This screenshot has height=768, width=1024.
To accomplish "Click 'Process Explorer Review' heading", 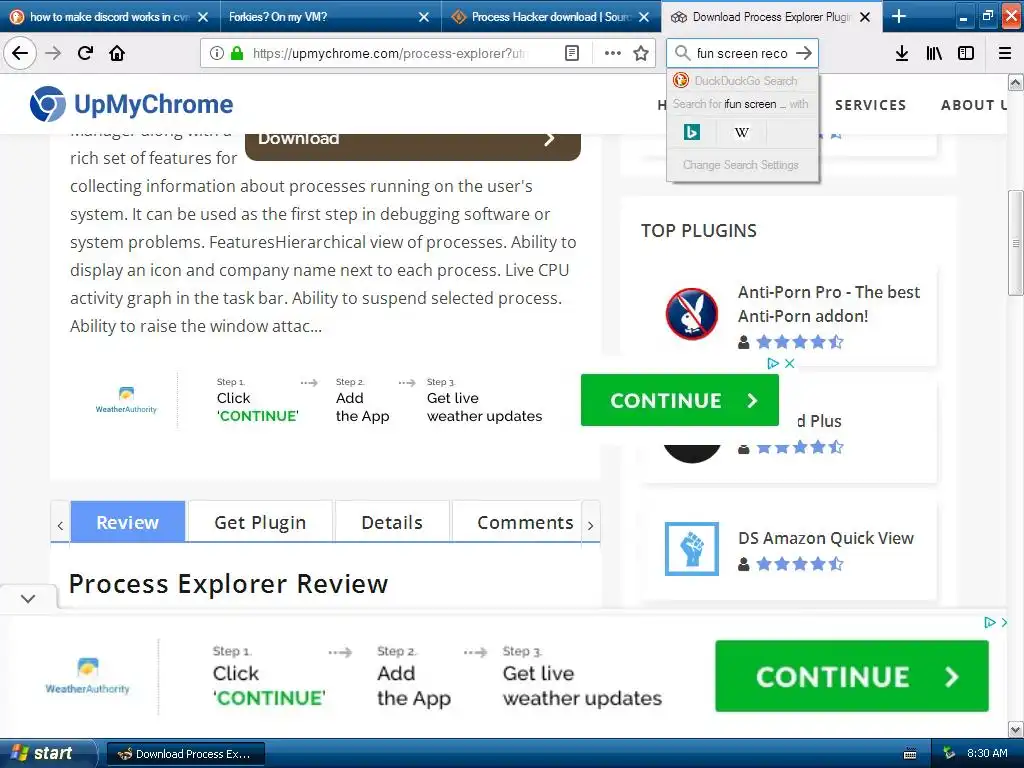I will pos(229,584).
